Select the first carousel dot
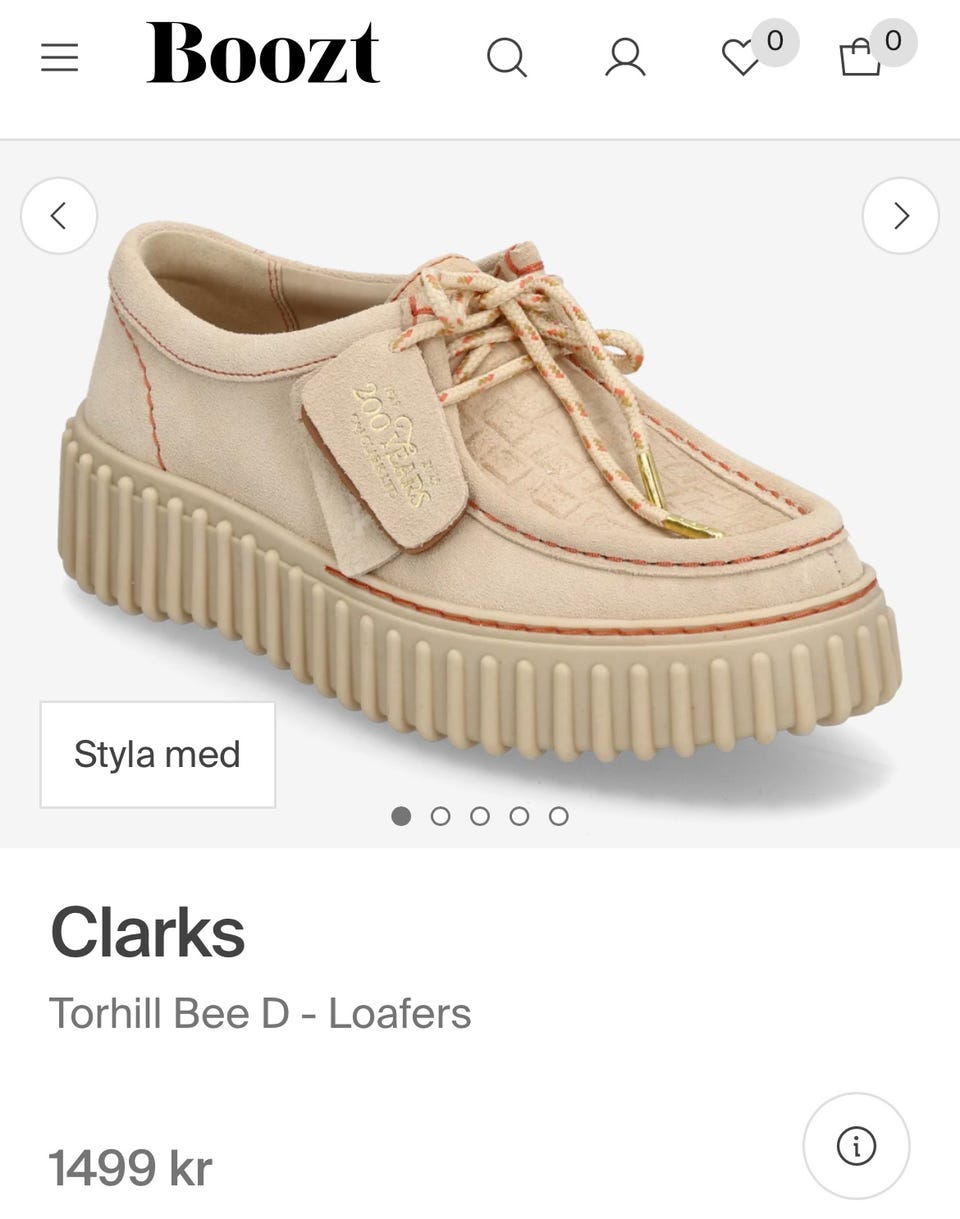 point(401,816)
